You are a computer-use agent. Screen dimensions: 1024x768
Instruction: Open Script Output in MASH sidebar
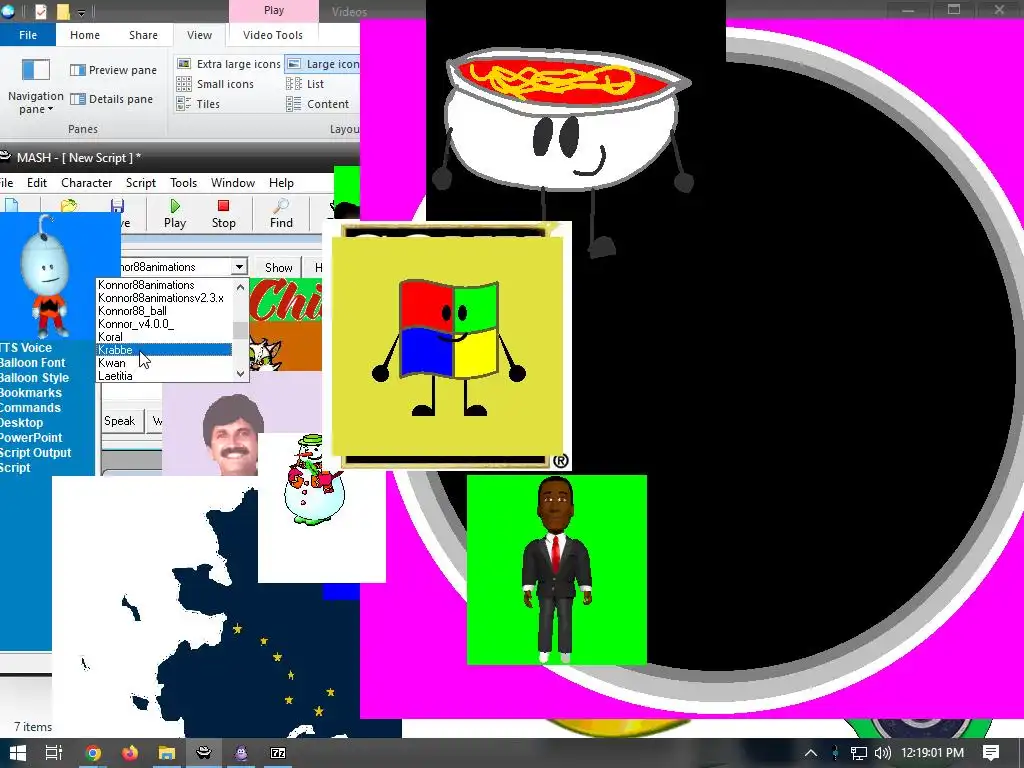[35, 453]
